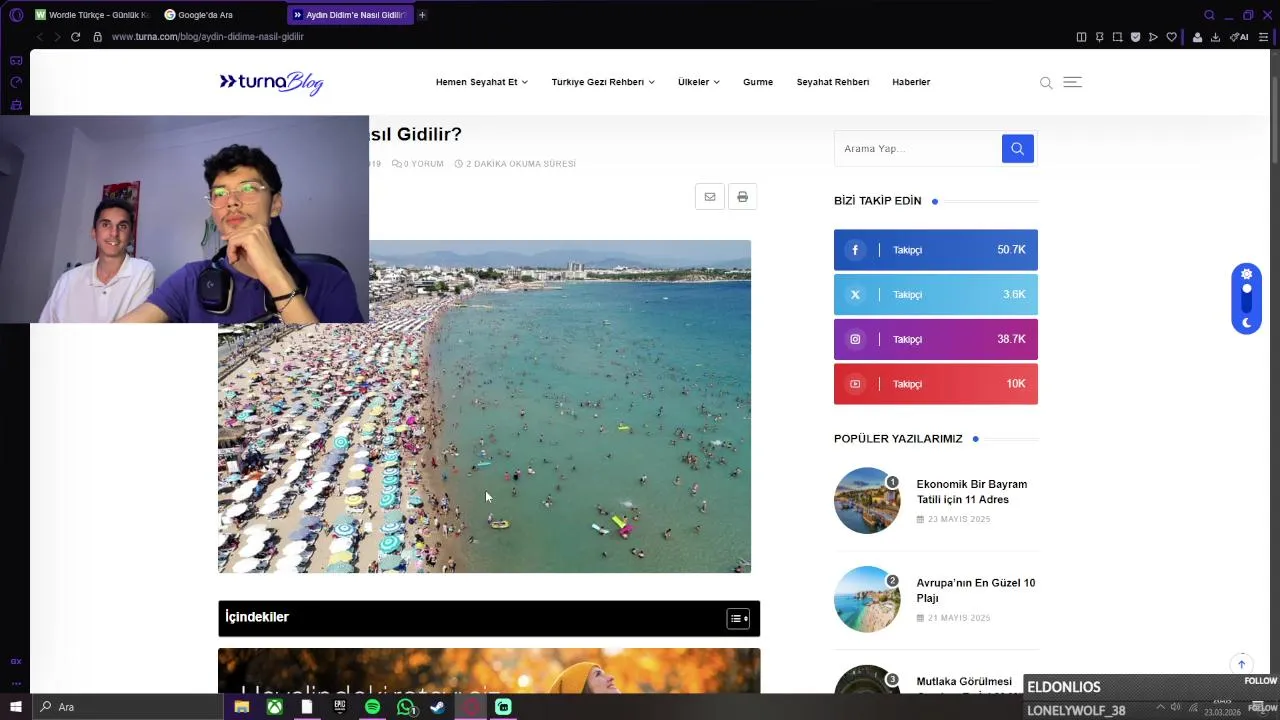Open the Haberler menu item
Screen dimensions: 1280x720
pos(911,82)
